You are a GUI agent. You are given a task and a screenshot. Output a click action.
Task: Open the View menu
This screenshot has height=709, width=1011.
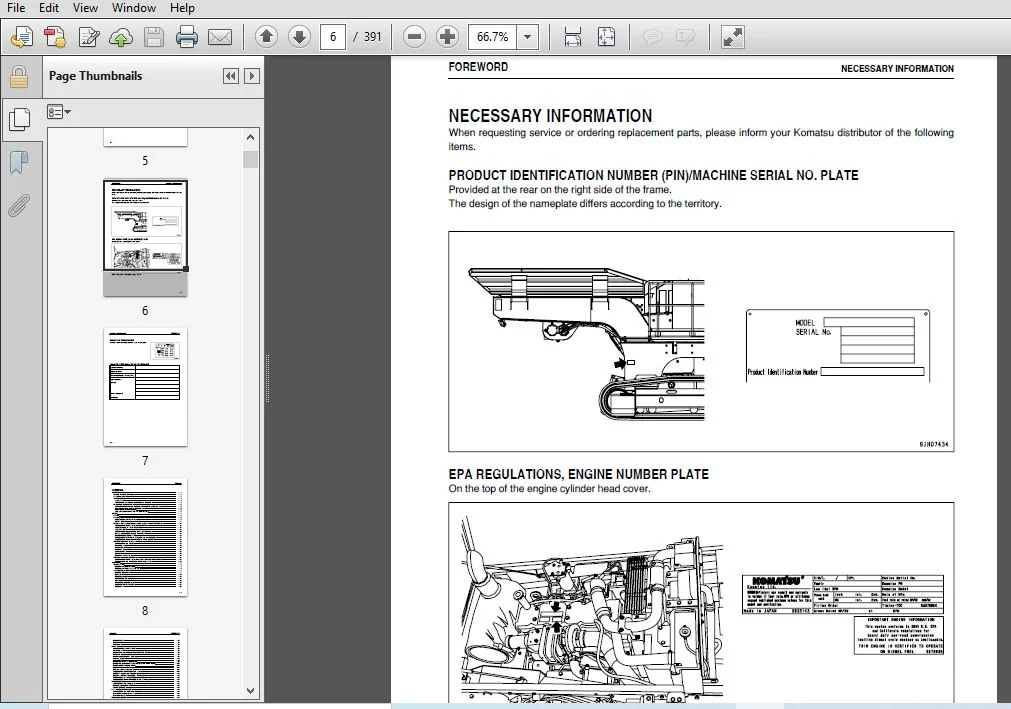pos(85,8)
